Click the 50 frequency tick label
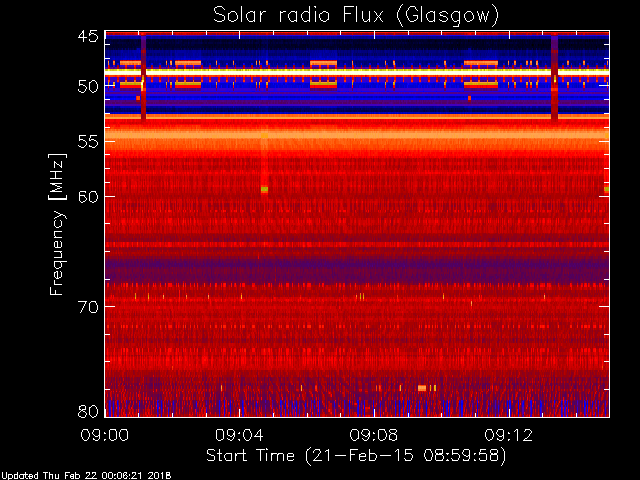 pyautogui.click(x=88, y=86)
